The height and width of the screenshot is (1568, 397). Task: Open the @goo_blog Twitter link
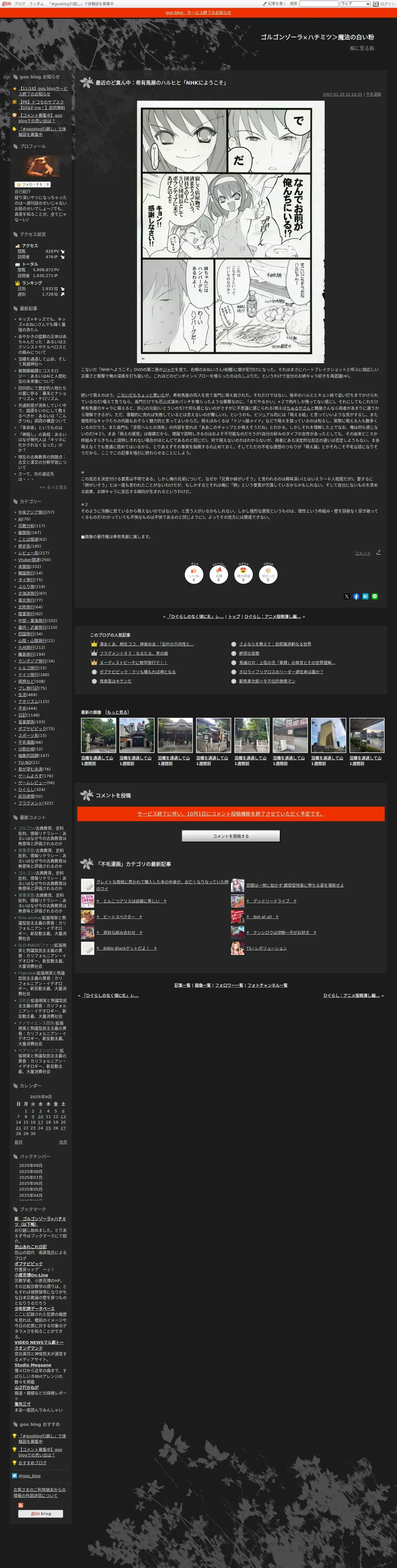tap(29, 1475)
